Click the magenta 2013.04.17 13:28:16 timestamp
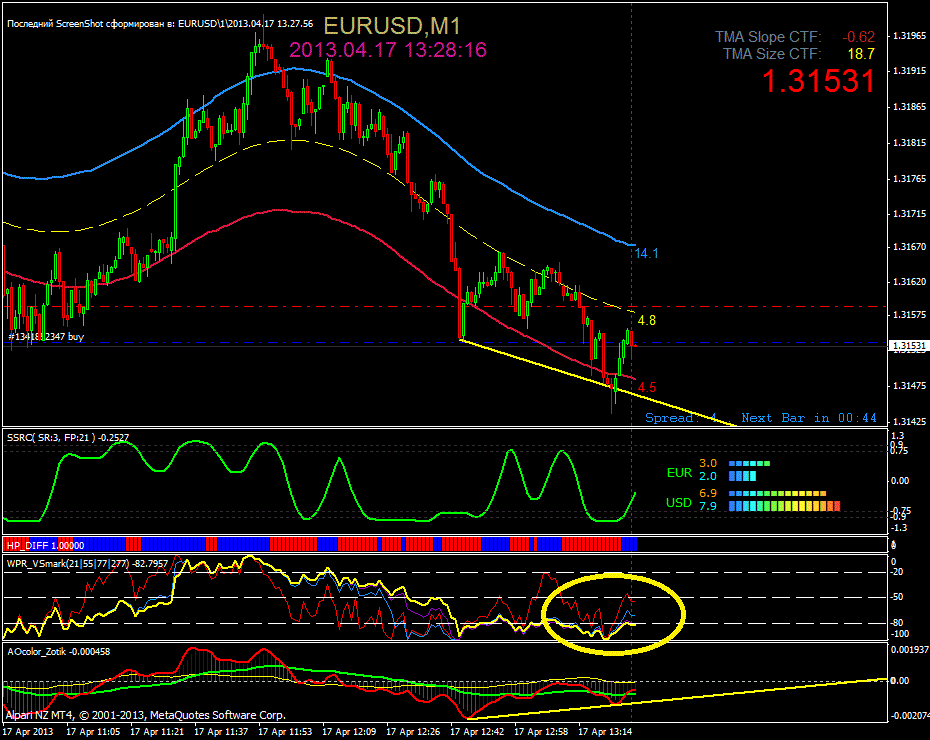 pyautogui.click(x=387, y=50)
